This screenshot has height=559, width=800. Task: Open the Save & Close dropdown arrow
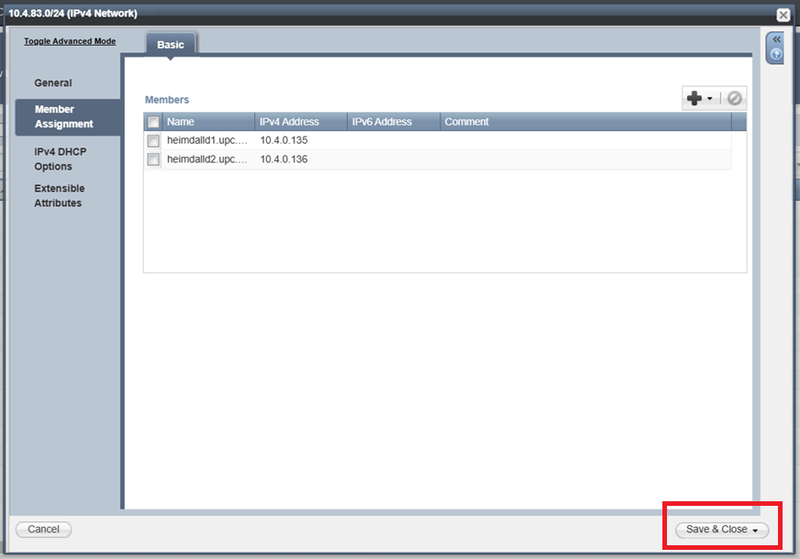[756, 530]
